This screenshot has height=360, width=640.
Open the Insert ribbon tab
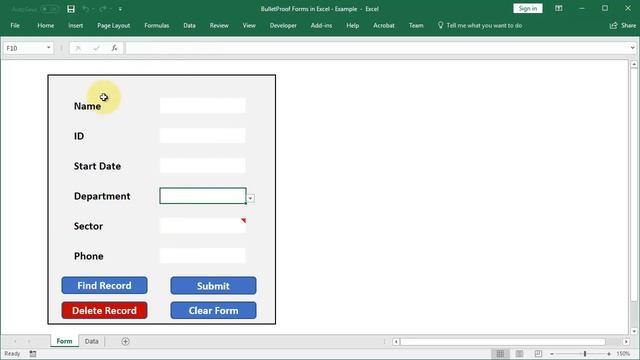[x=76, y=25]
